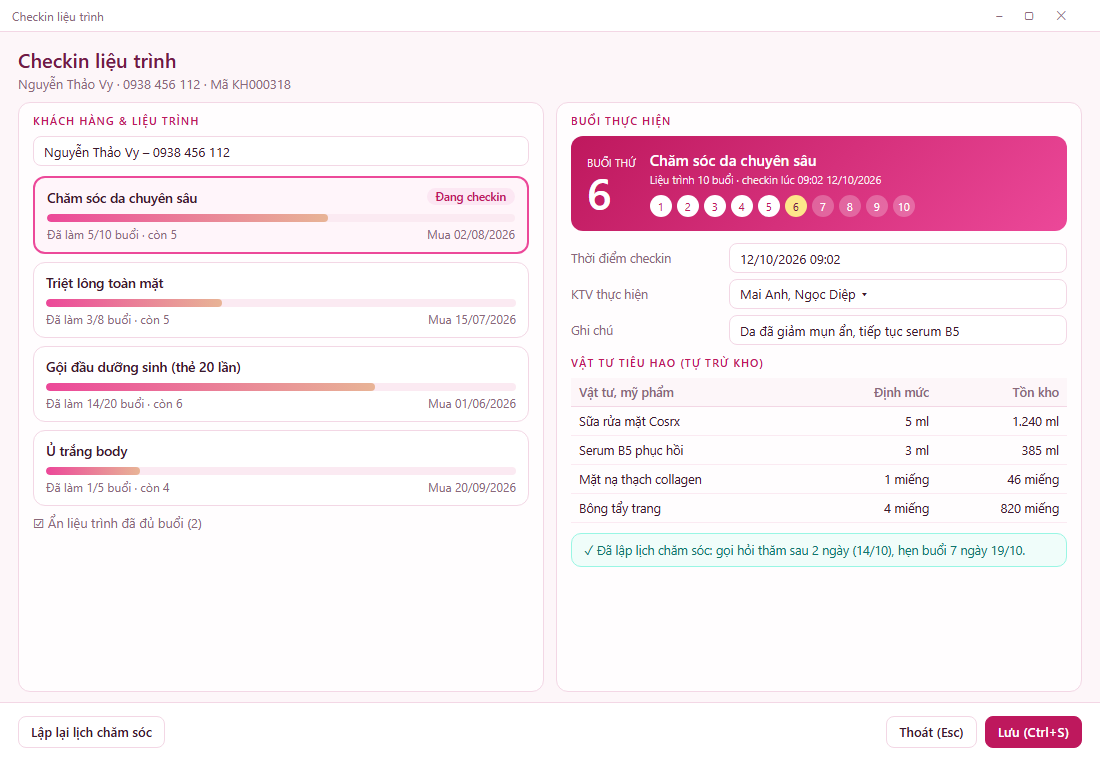Select the Serum B5 phục hồi row

click(819, 451)
